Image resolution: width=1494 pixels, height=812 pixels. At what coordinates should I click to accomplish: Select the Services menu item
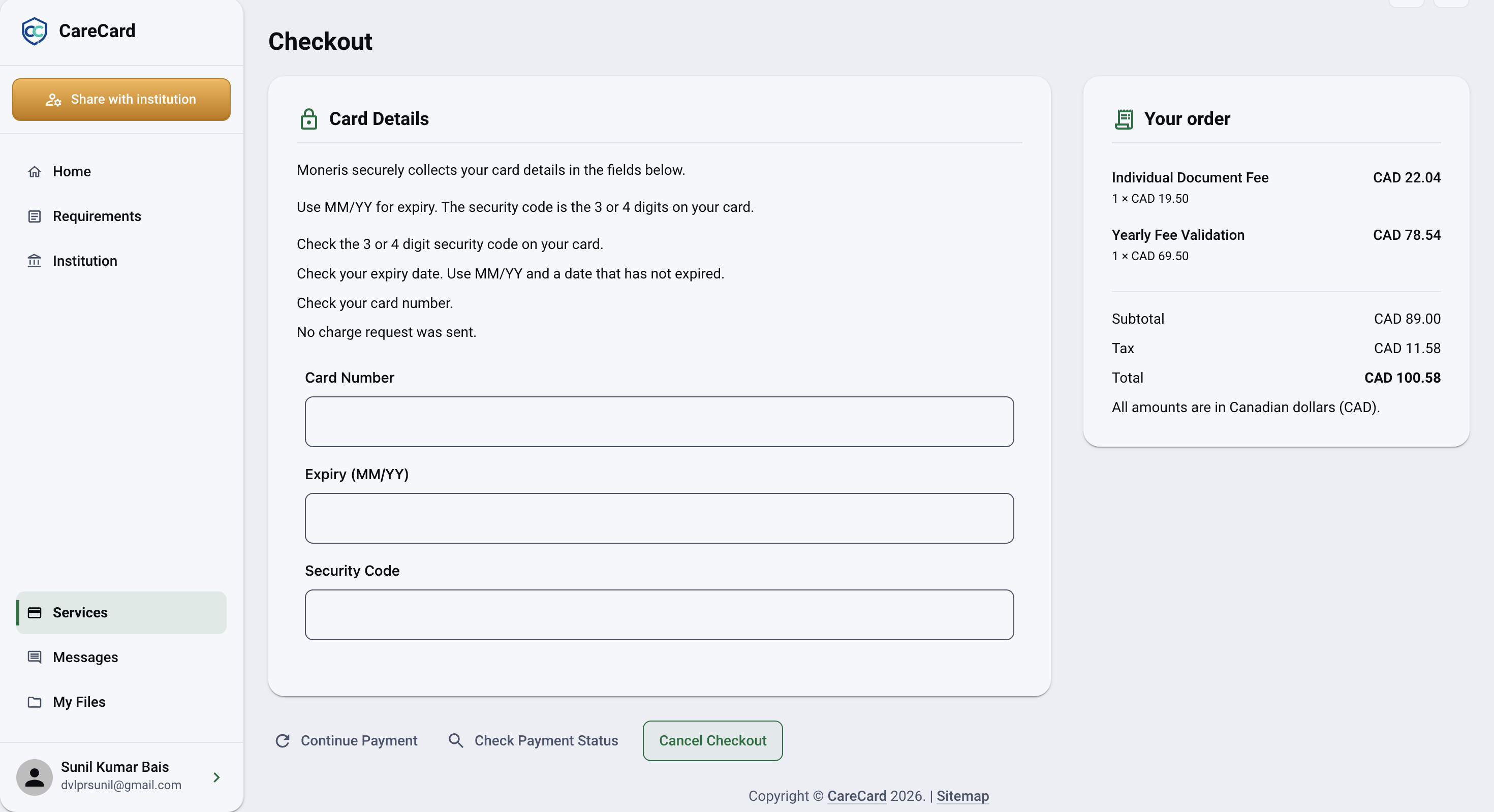(121, 612)
